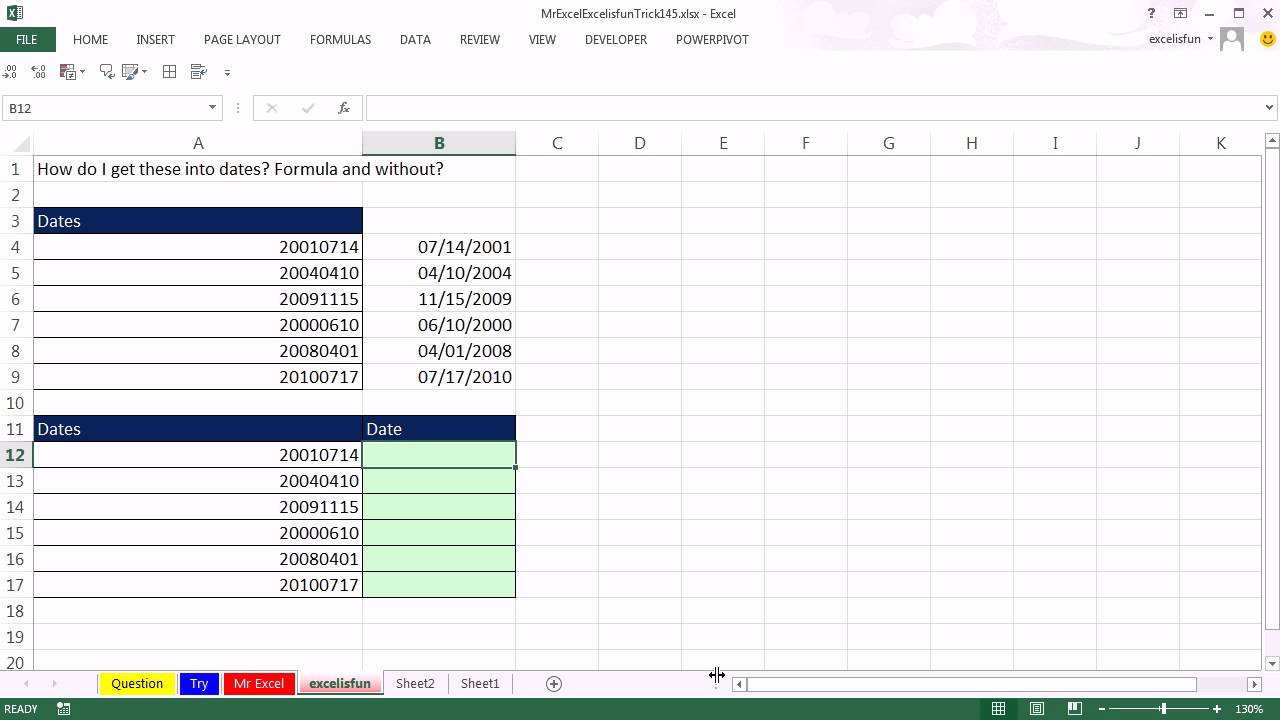Viewport: 1280px width, 720px height.
Task: Click the next sheet navigation arrow
Action: 54,683
